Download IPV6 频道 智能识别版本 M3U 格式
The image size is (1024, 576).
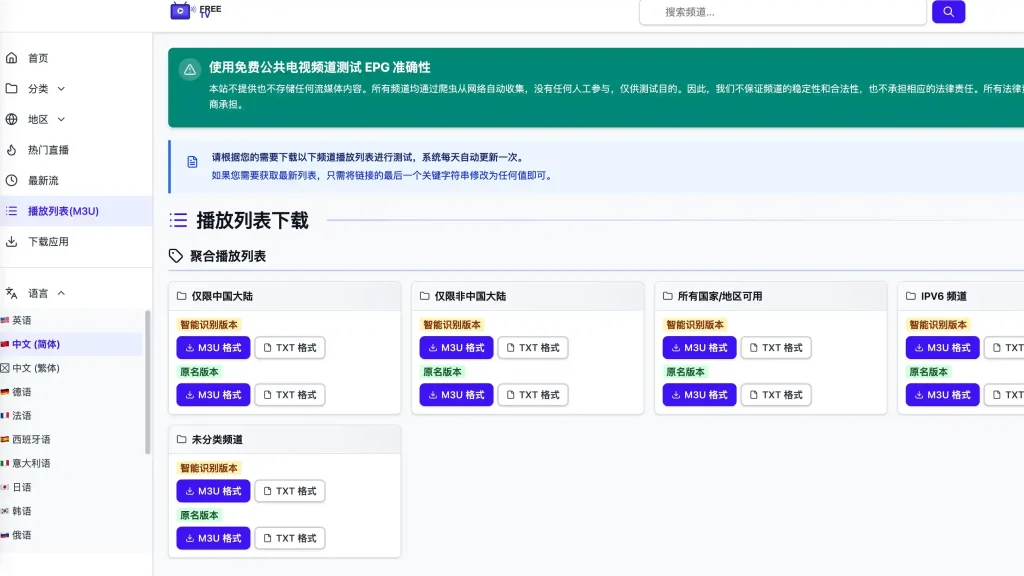coord(942,347)
